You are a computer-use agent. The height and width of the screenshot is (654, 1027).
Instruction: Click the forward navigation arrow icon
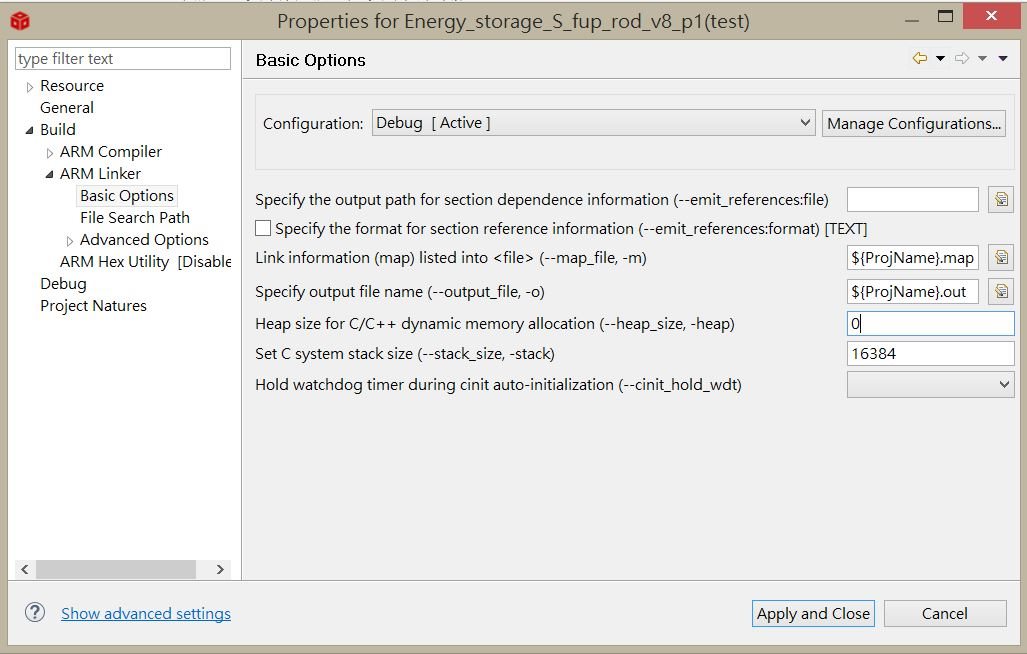[x=962, y=59]
